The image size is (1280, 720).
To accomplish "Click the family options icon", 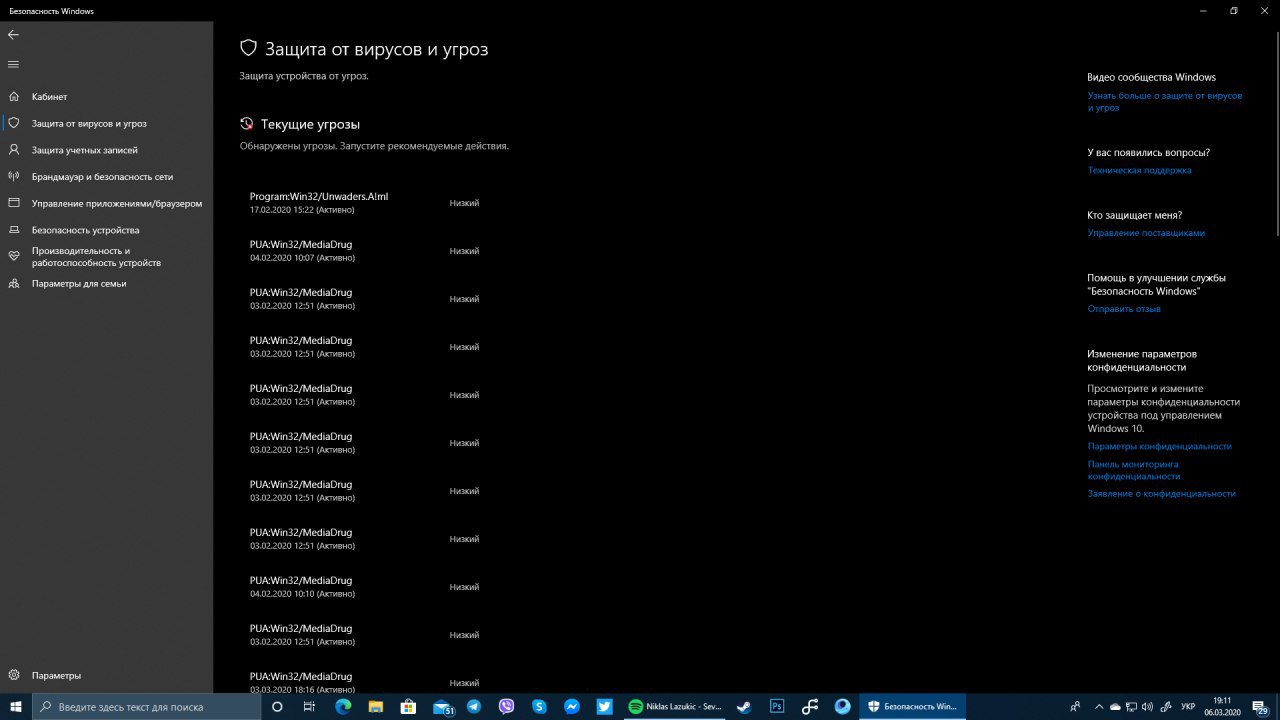I will point(14,283).
